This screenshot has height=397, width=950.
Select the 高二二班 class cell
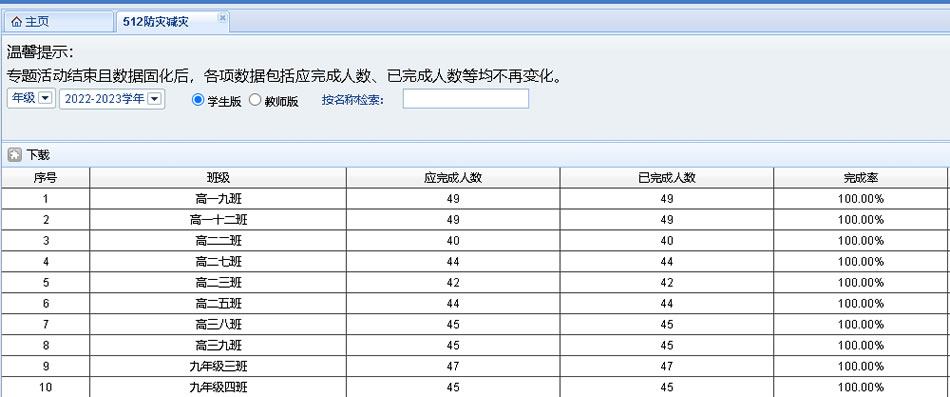[x=218, y=241]
